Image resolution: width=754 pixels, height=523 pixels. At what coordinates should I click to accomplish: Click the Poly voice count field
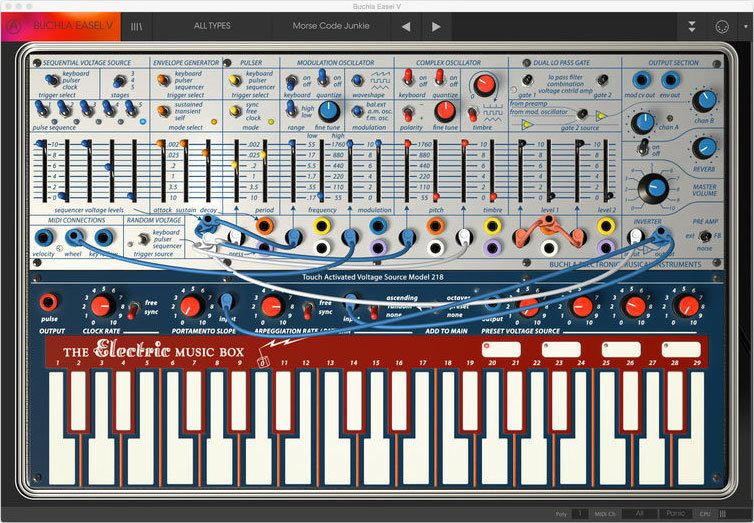(579, 513)
